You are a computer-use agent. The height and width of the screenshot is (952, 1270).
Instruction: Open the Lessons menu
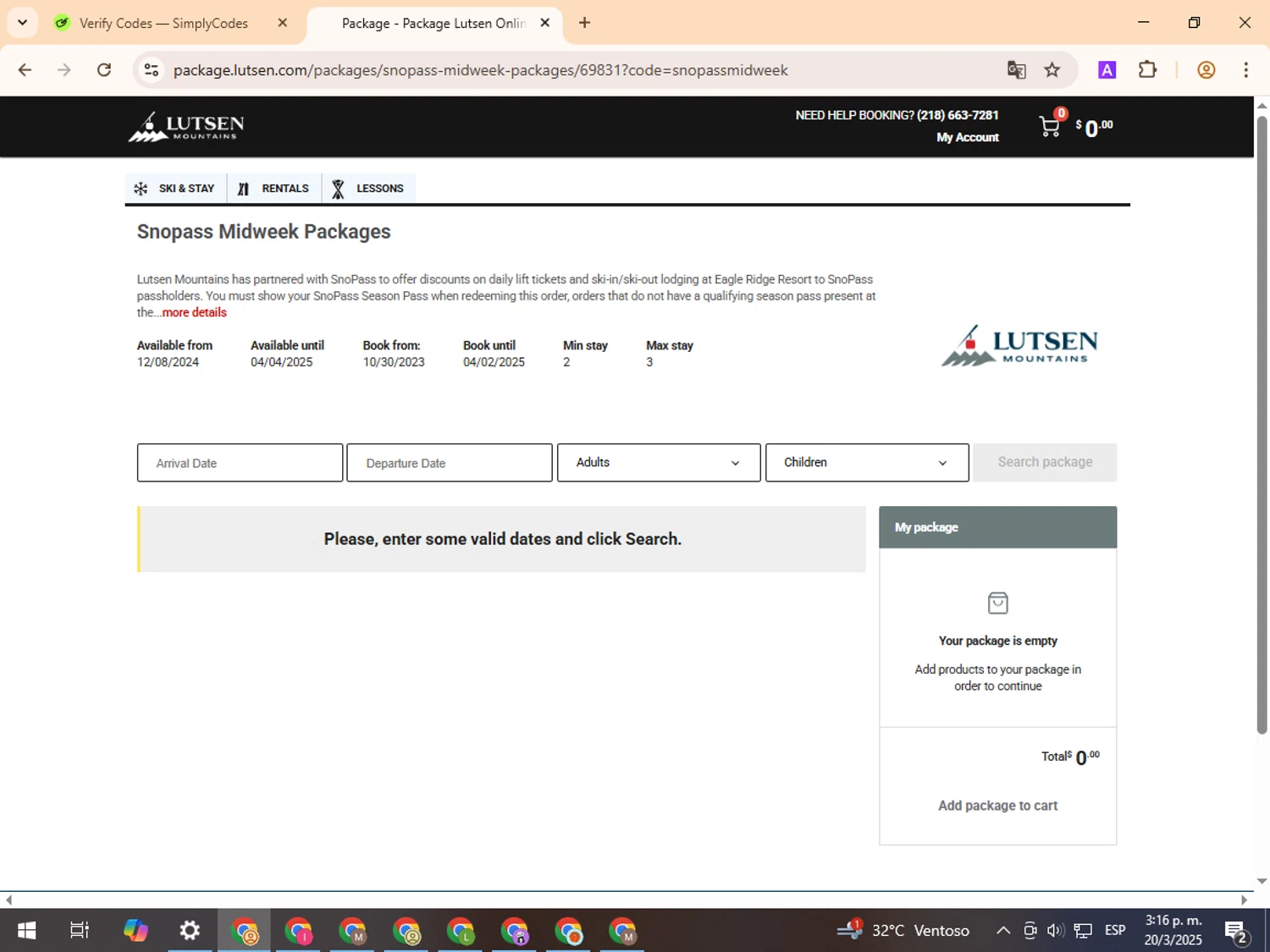(x=368, y=189)
